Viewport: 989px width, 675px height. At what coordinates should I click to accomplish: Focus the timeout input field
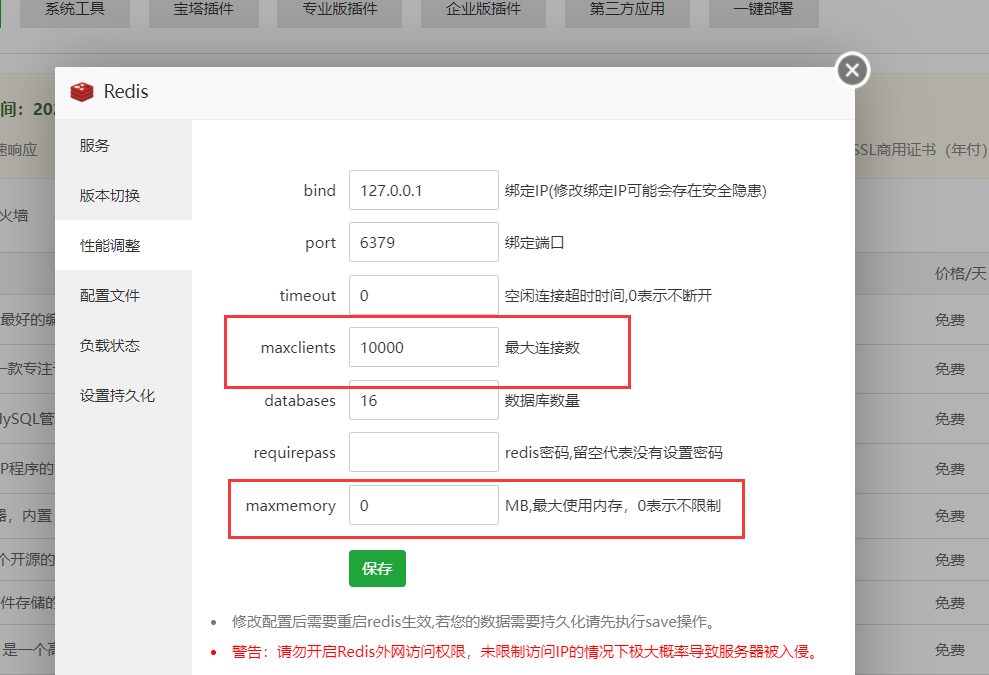coord(424,295)
